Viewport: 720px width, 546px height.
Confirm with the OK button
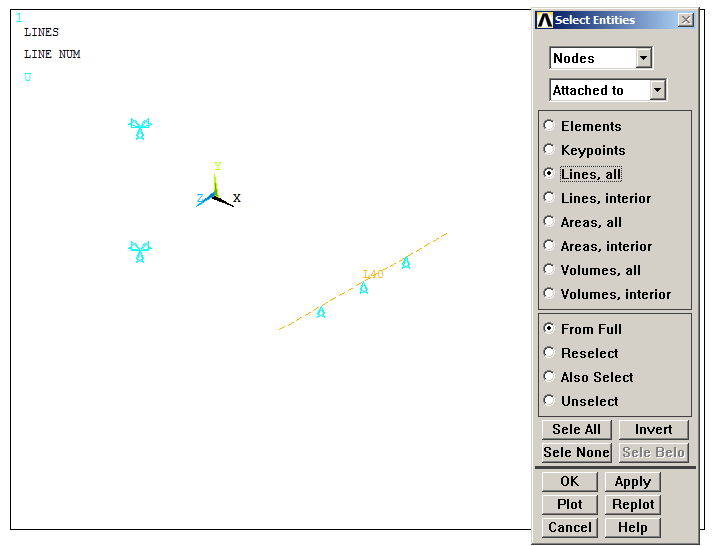point(570,481)
